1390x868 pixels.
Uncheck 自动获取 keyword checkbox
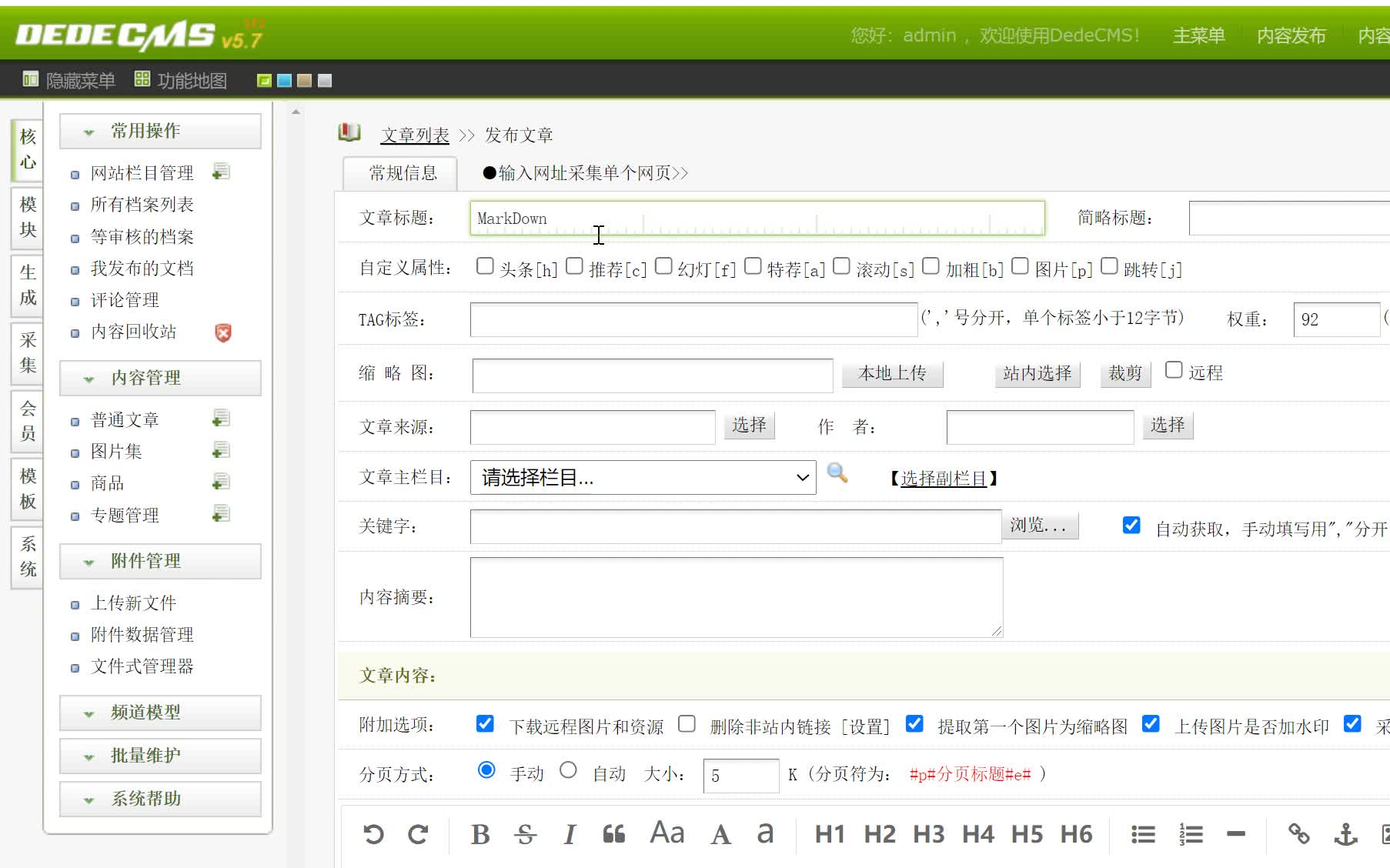coord(1131,526)
